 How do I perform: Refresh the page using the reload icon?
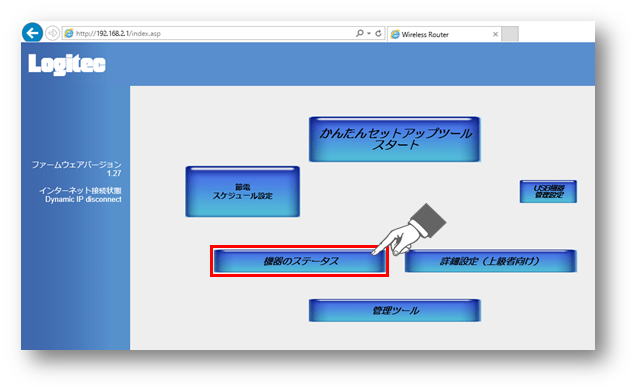(378, 33)
